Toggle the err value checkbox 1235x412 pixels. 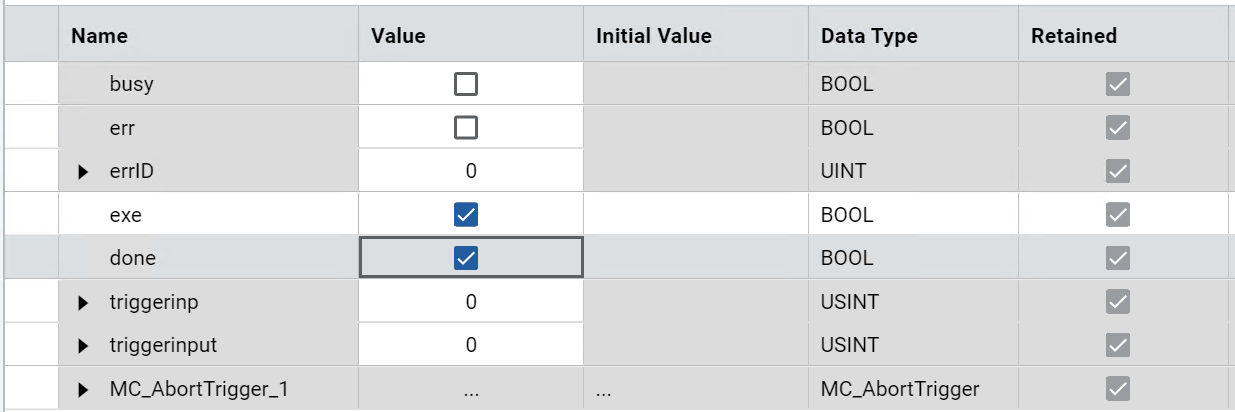tap(466, 128)
